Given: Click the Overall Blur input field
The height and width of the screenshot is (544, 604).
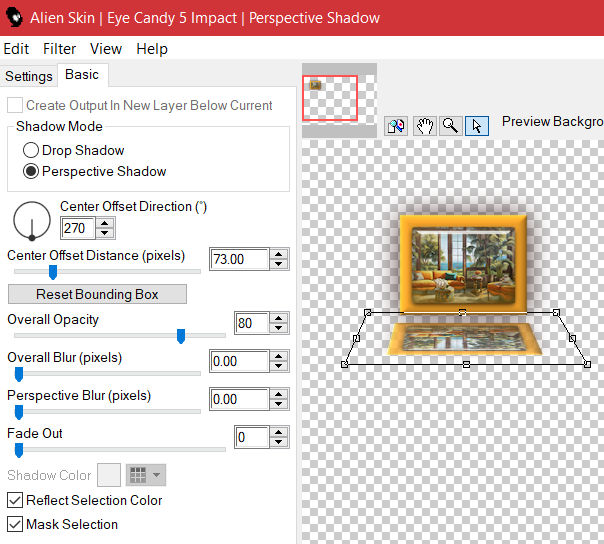Looking at the screenshot, I should click(x=239, y=361).
